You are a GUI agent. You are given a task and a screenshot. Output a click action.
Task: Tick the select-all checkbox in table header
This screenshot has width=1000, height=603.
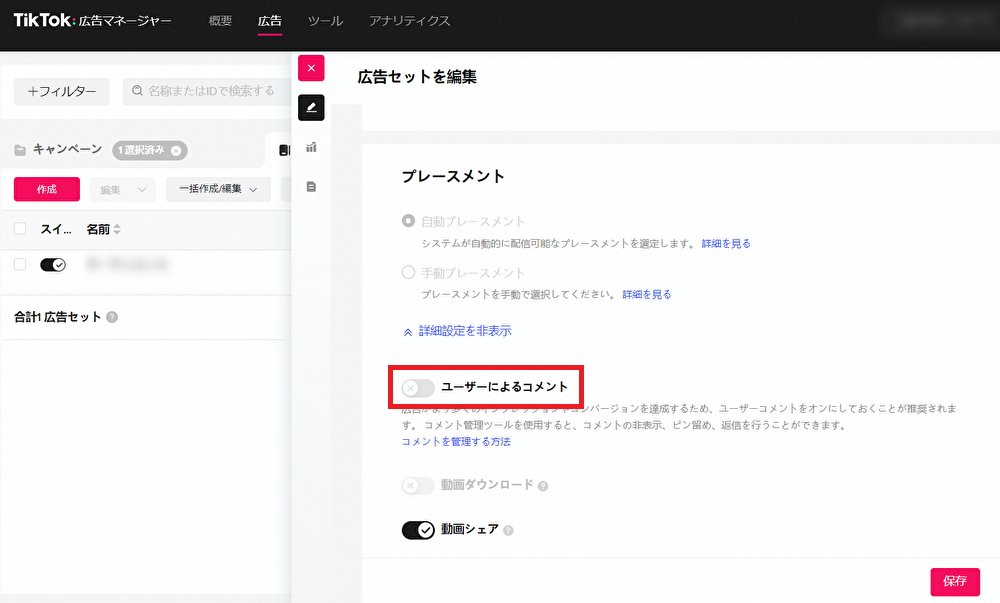pyautogui.click(x=20, y=229)
